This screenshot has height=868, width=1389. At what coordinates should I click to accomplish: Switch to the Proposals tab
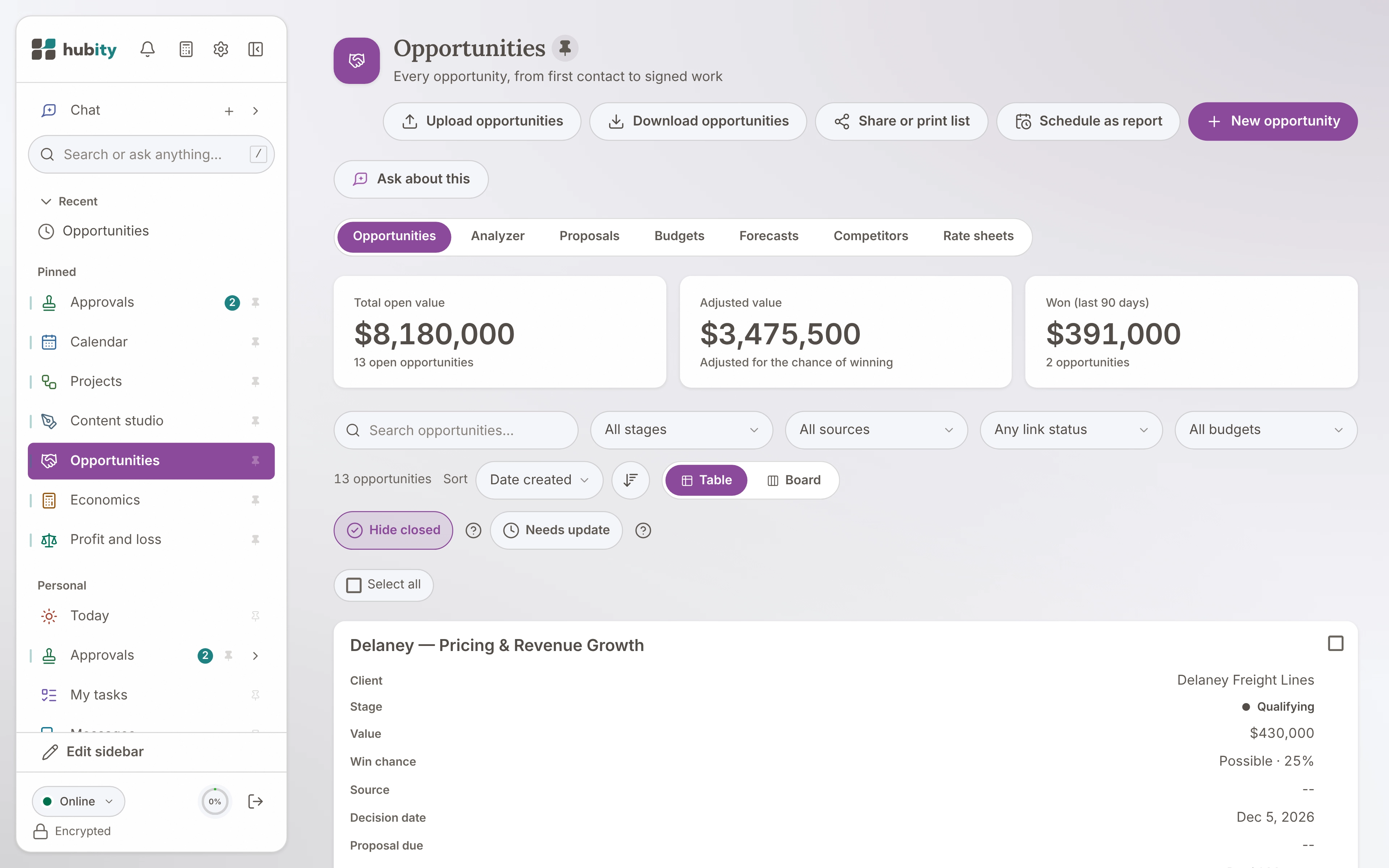coord(589,237)
